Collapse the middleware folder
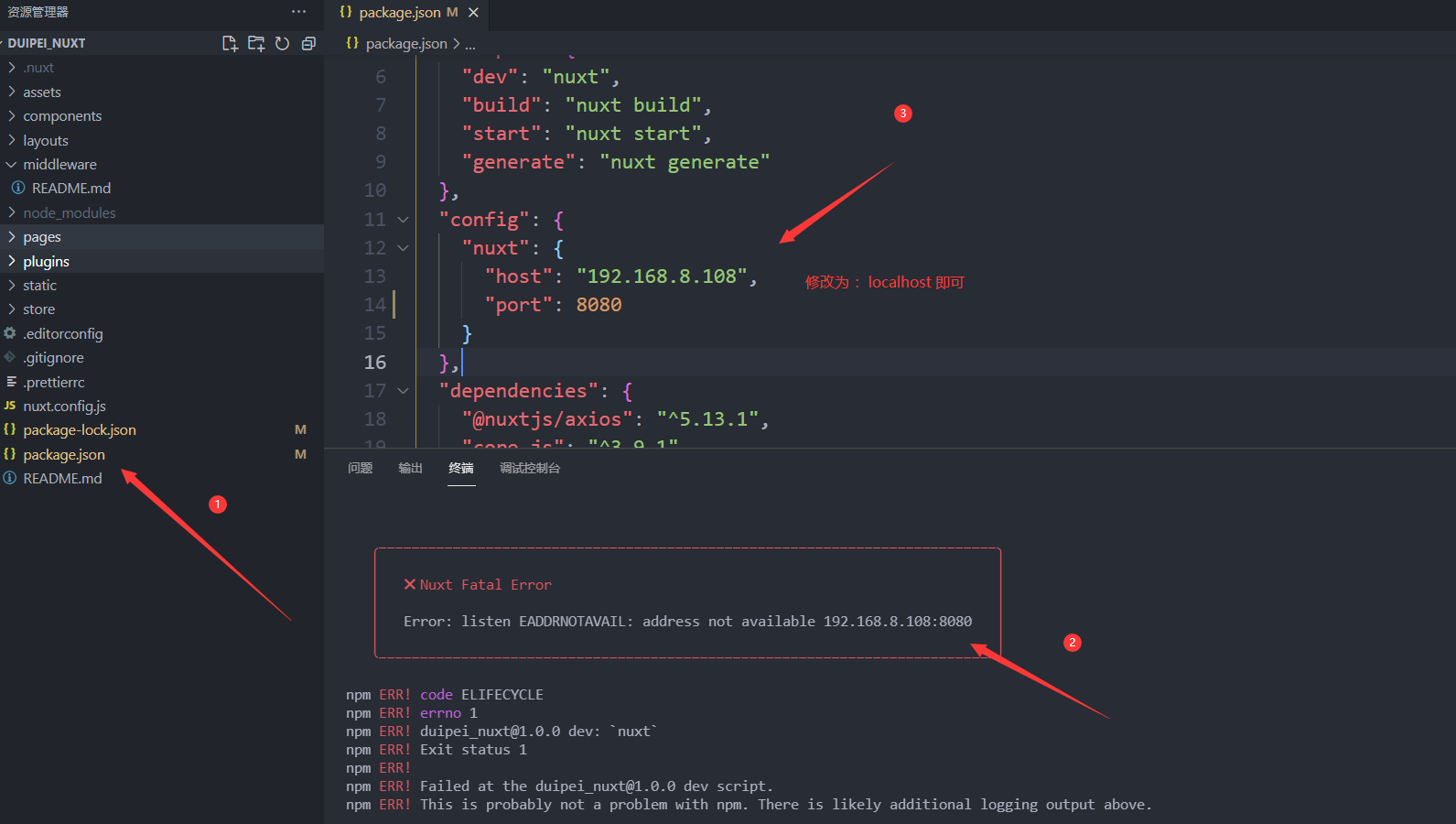 click(x=162, y=164)
